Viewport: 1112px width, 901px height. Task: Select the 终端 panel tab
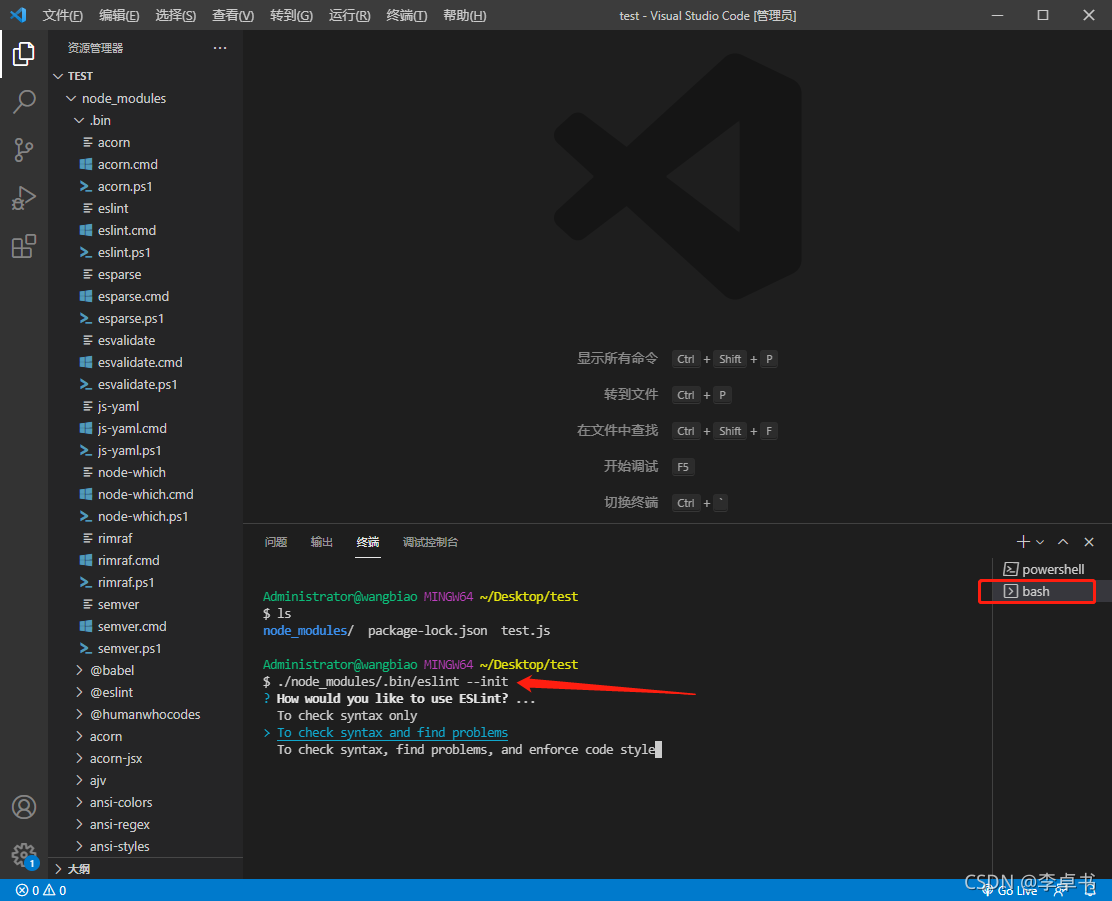point(367,542)
